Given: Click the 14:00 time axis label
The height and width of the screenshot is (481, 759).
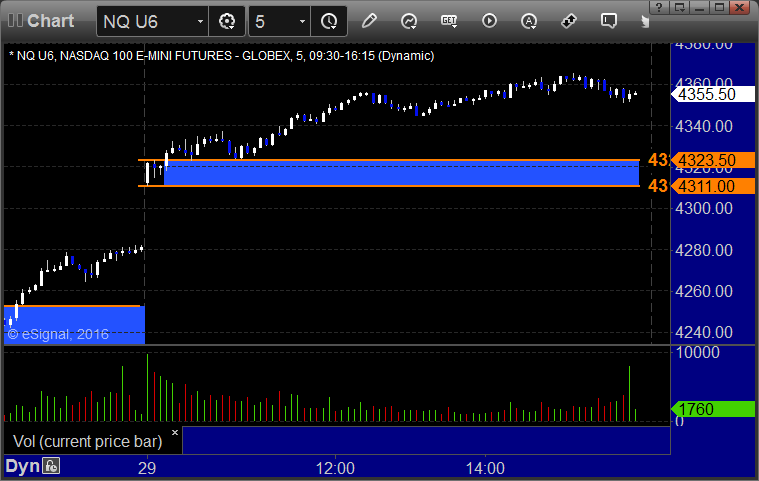Looking at the screenshot, I should coord(485,468).
